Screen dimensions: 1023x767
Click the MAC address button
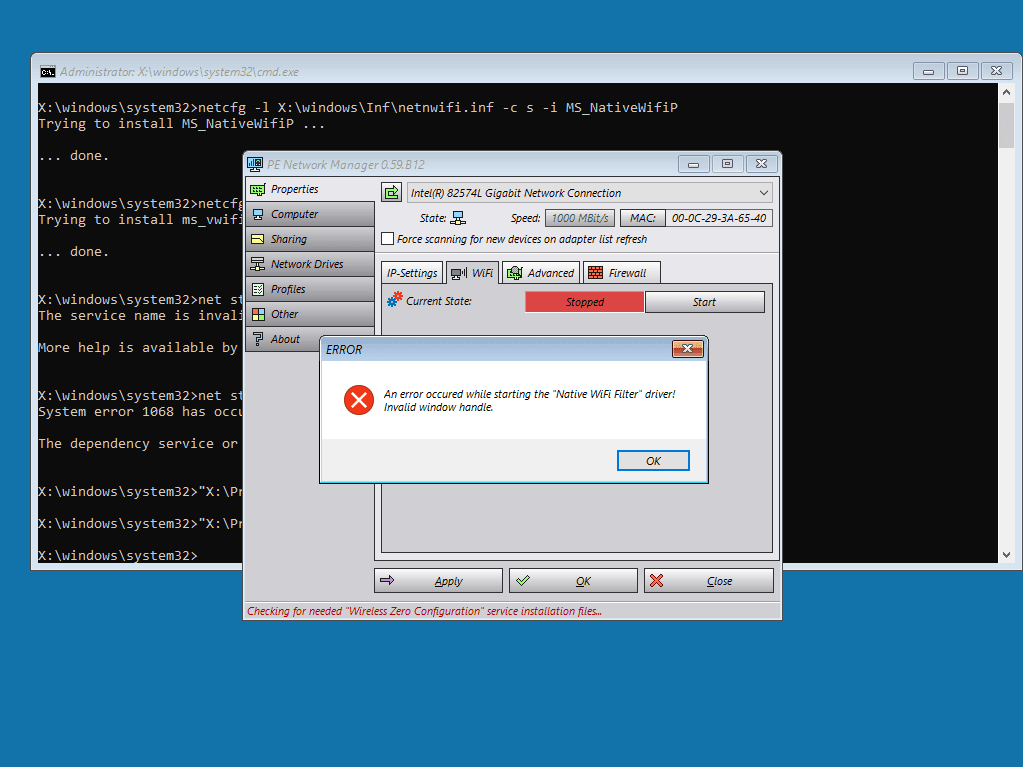tap(642, 217)
